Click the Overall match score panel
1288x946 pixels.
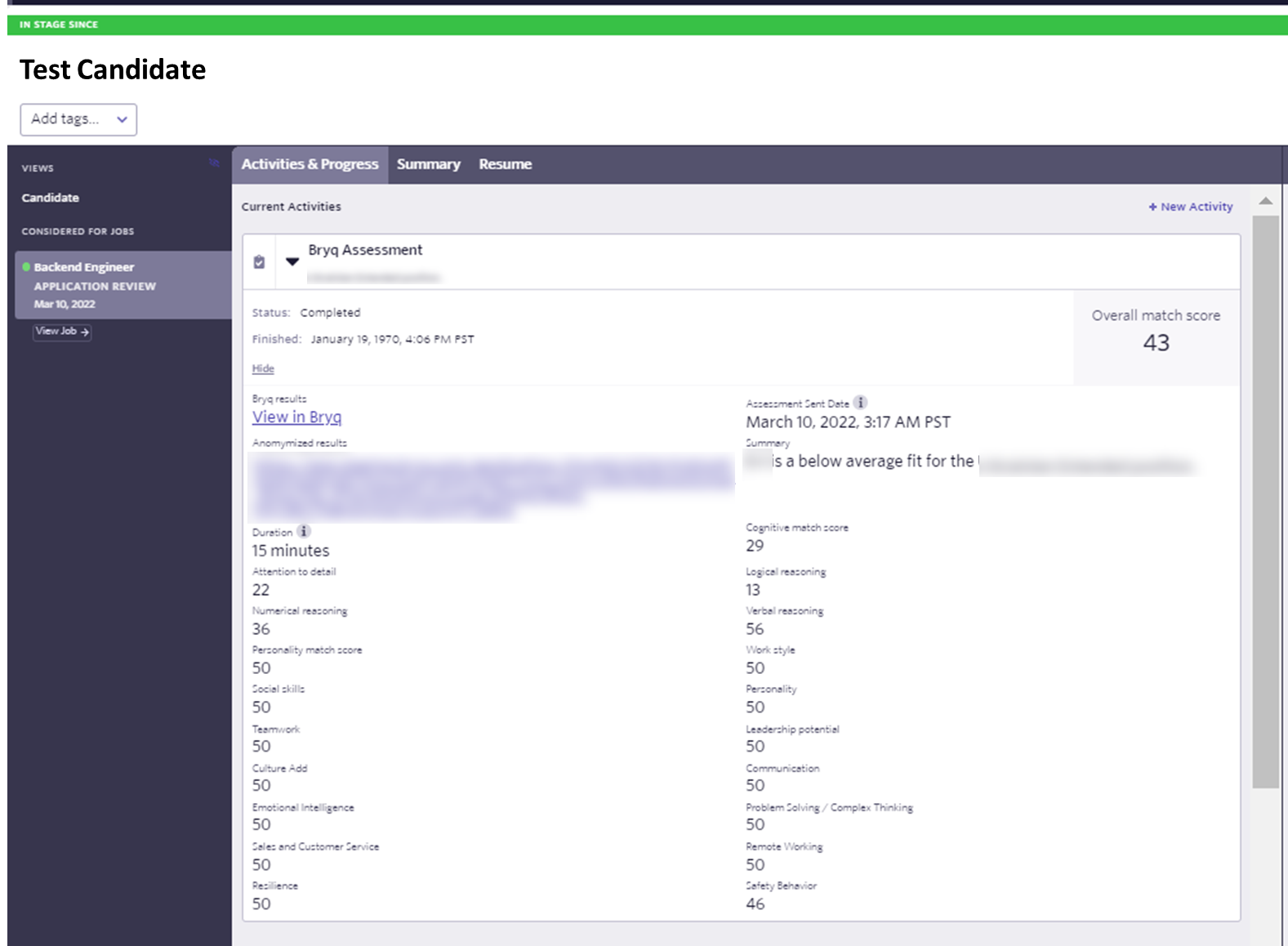pos(1156,331)
